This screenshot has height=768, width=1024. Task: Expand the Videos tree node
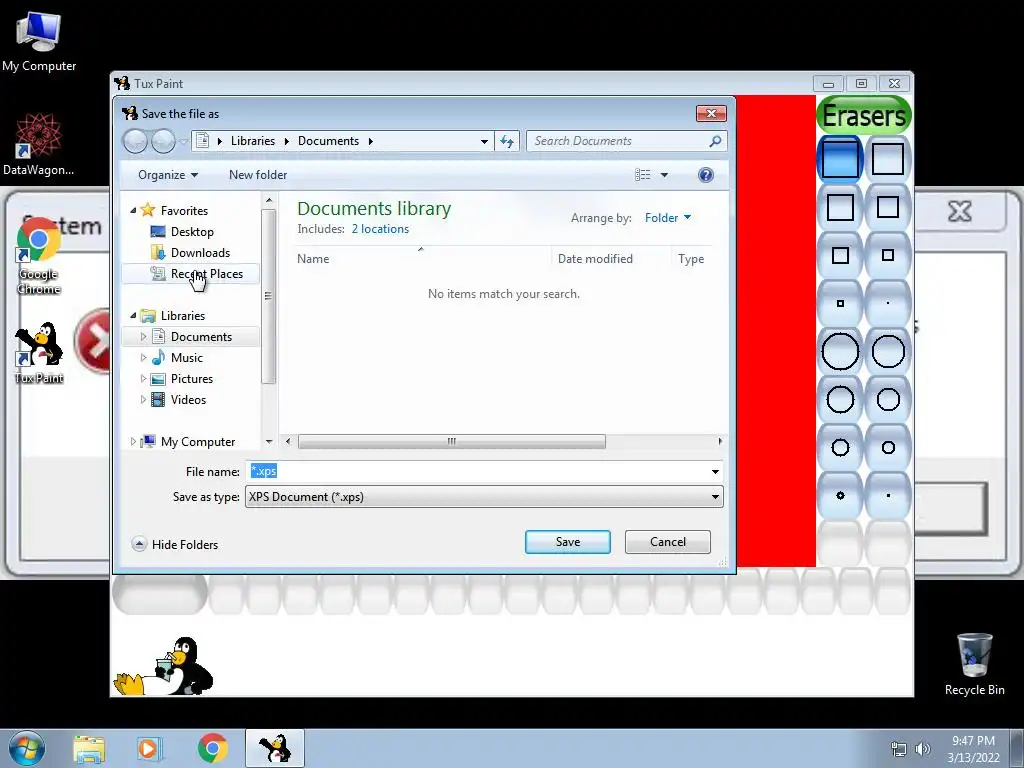pos(144,400)
